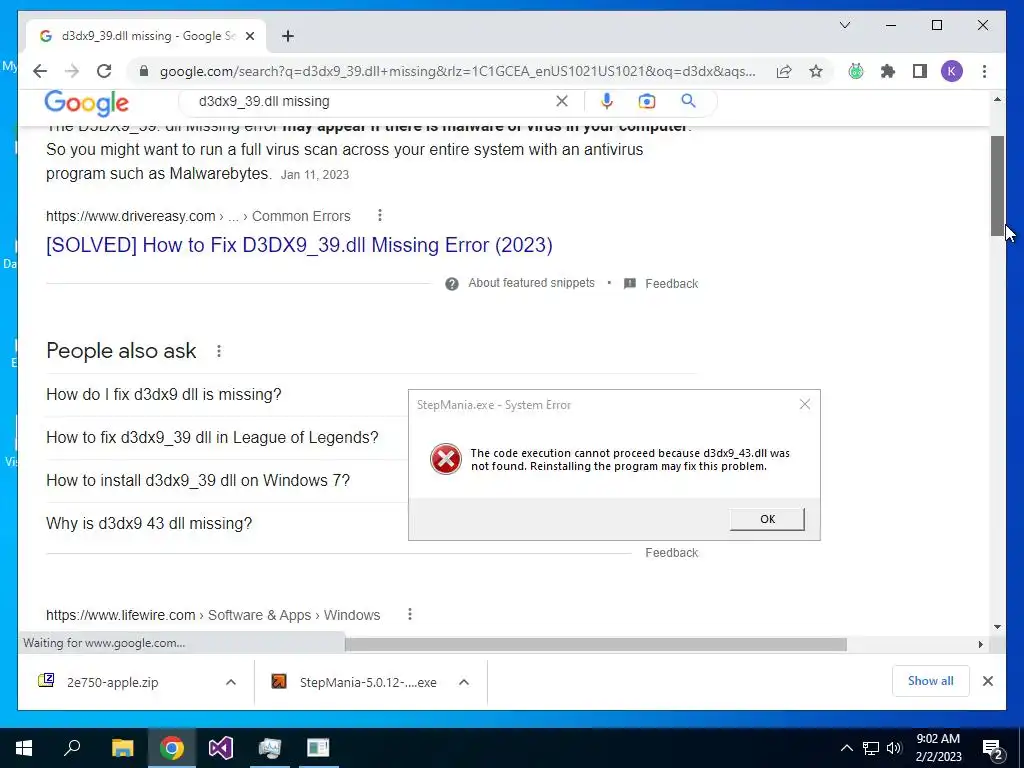Open the K profile avatar
Screen dimensions: 1024x768
pyautogui.click(x=952, y=71)
